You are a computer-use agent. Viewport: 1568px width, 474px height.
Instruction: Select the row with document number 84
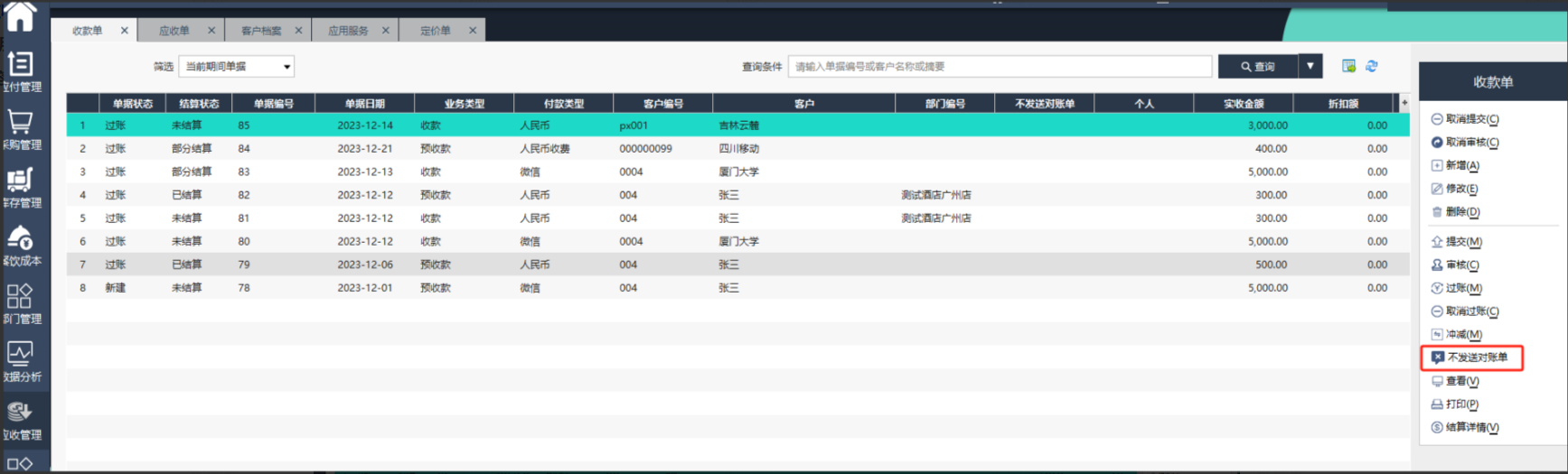244,149
